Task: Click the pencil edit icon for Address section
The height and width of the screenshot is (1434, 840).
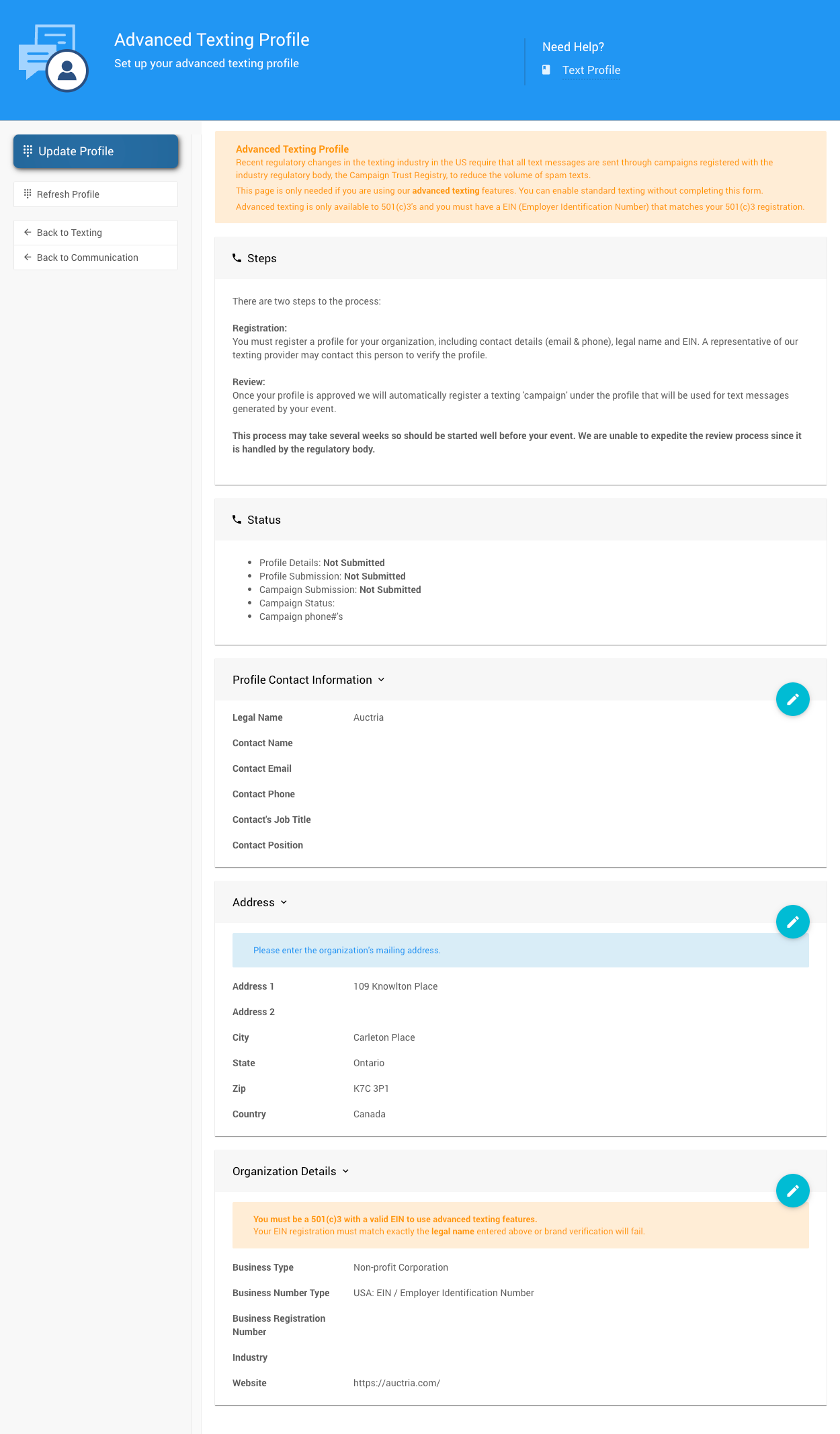Action: (792, 921)
